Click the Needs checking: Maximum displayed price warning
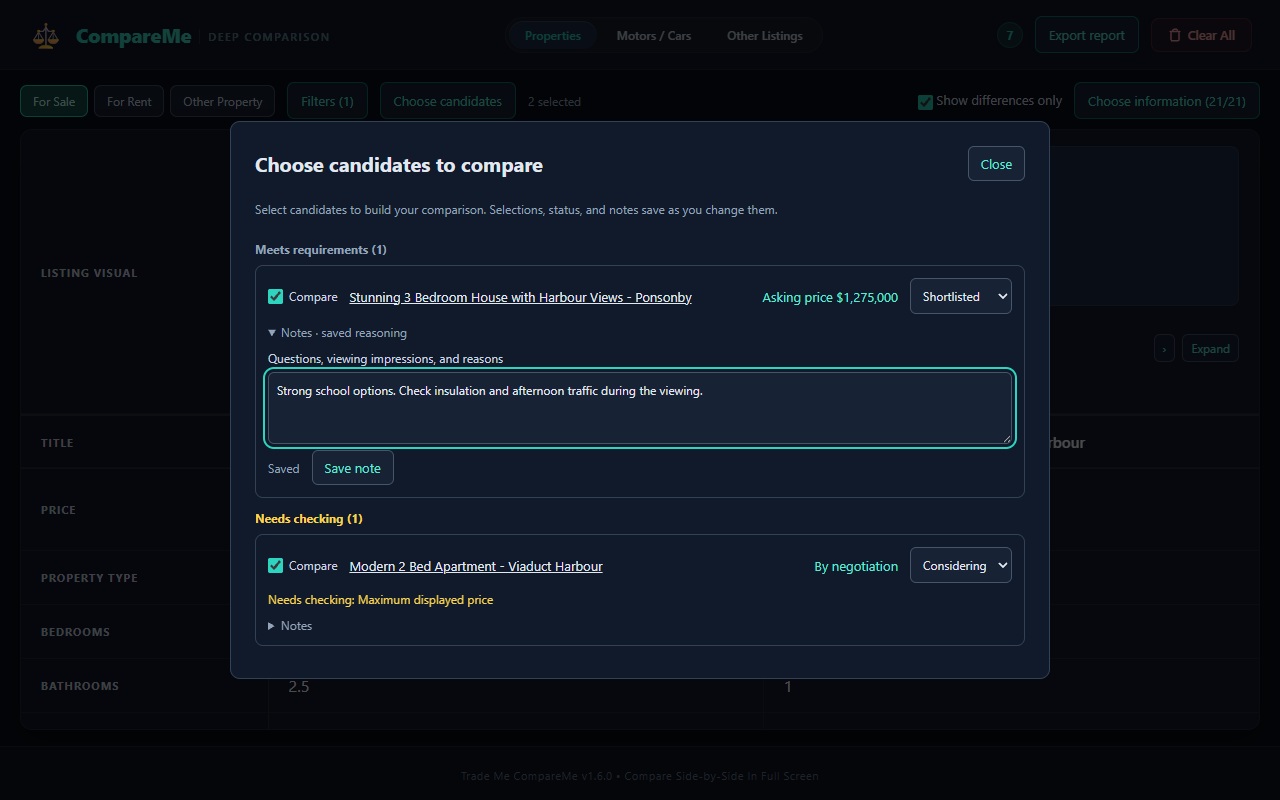This screenshot has height=800, width=1280. 380,600
